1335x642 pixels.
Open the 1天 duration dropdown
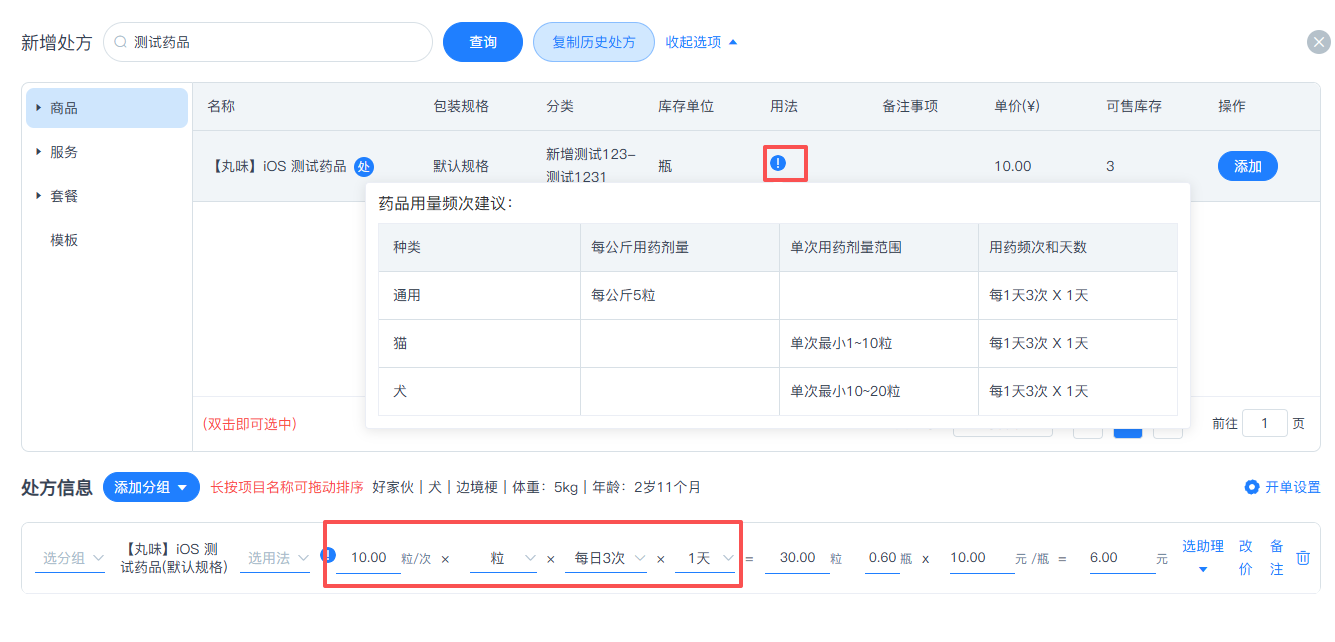click(x=705, y=558)
